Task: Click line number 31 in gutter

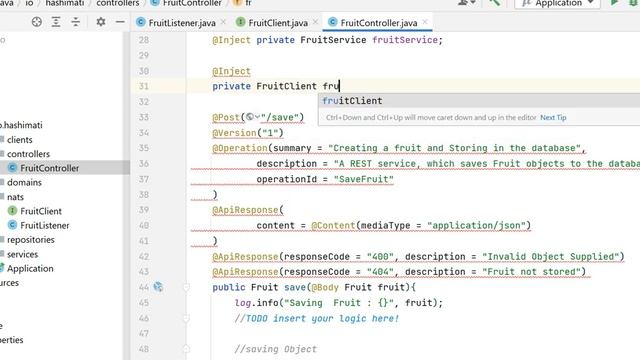Action: pyautogui.click(x=144, y=86)
